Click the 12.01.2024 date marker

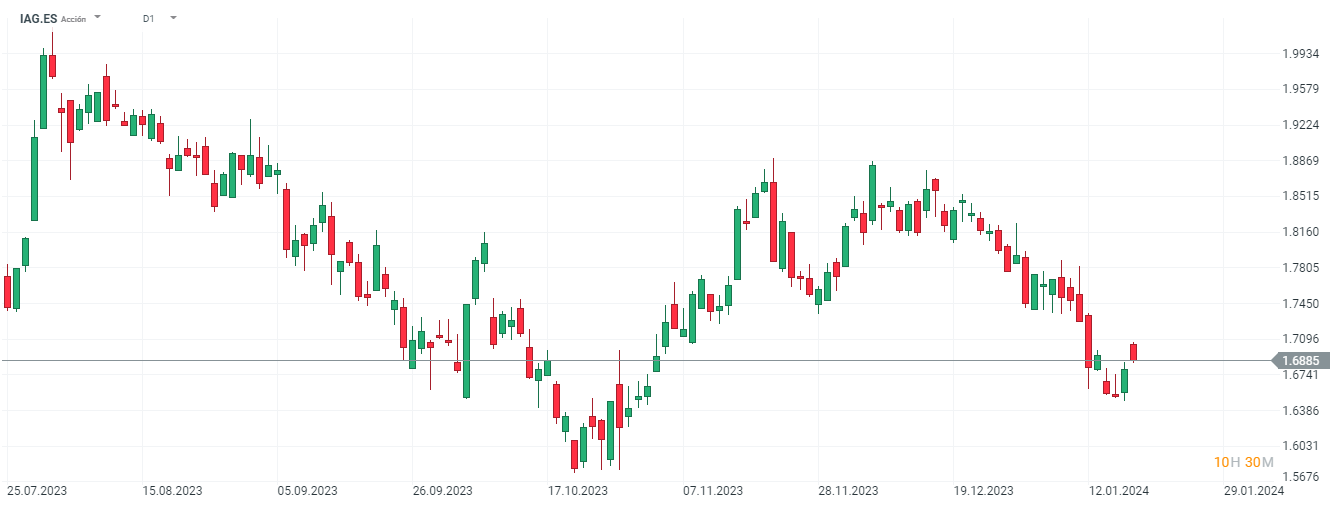1119,490
